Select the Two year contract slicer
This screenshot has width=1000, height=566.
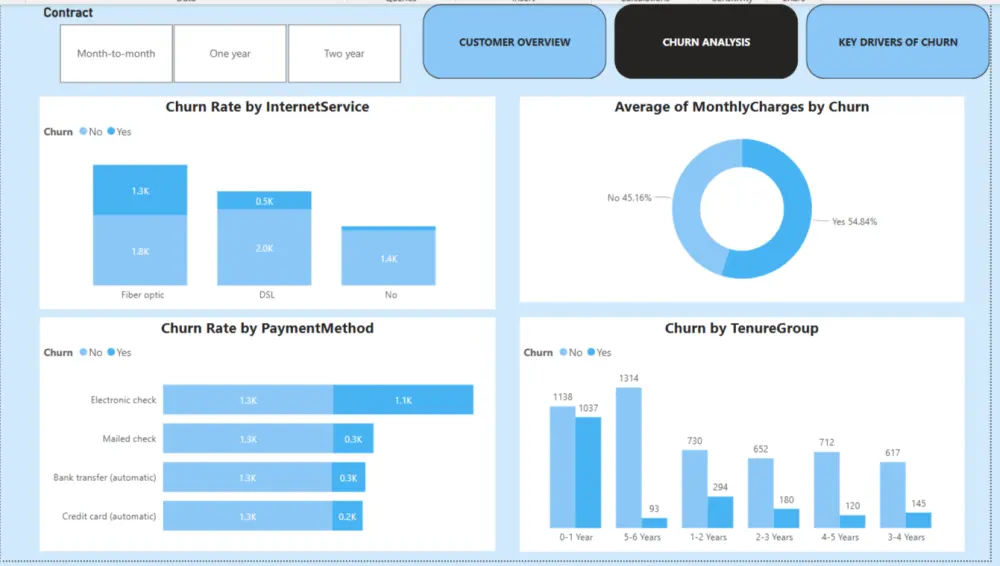point(344,54)
